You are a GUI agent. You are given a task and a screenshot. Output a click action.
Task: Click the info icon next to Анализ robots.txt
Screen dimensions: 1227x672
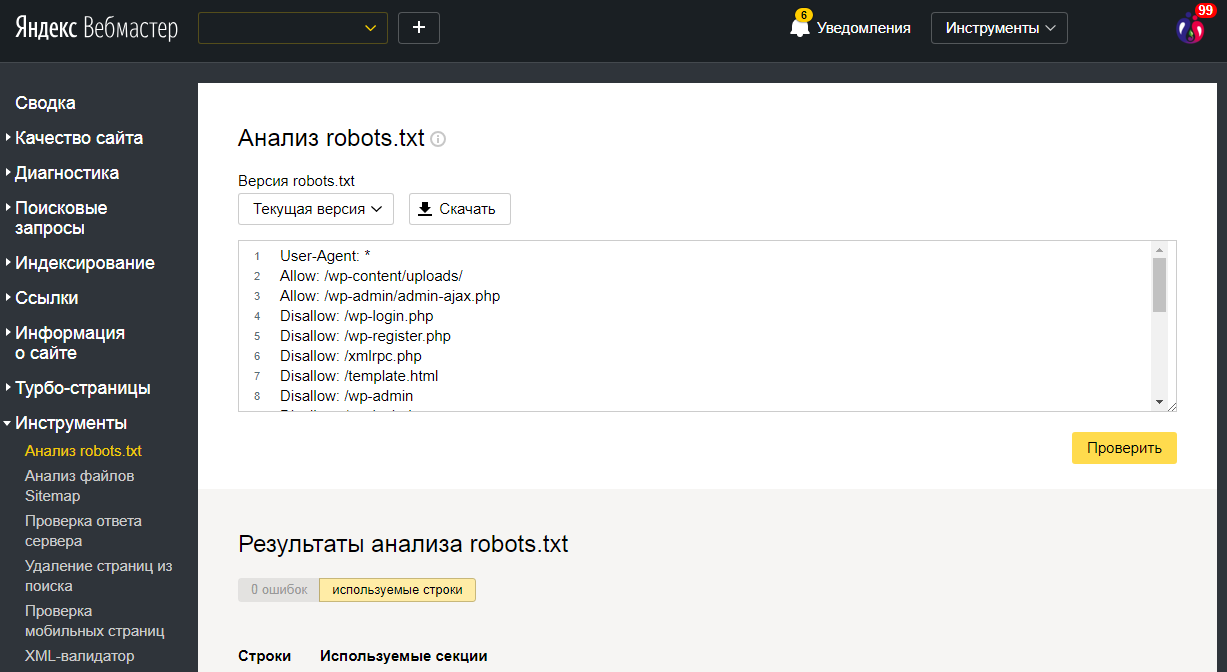coord(438,139)
